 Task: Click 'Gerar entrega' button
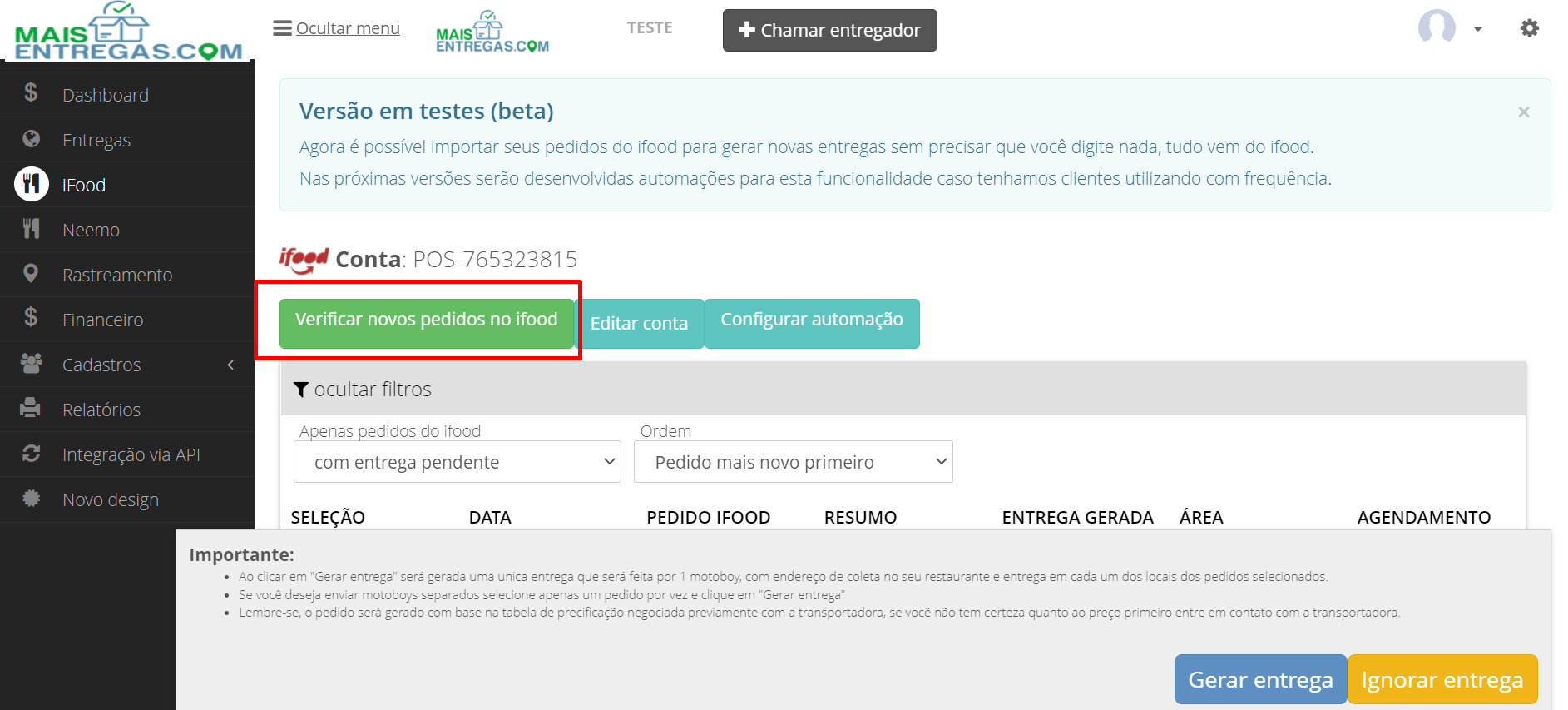click(x=1260, y=679)
